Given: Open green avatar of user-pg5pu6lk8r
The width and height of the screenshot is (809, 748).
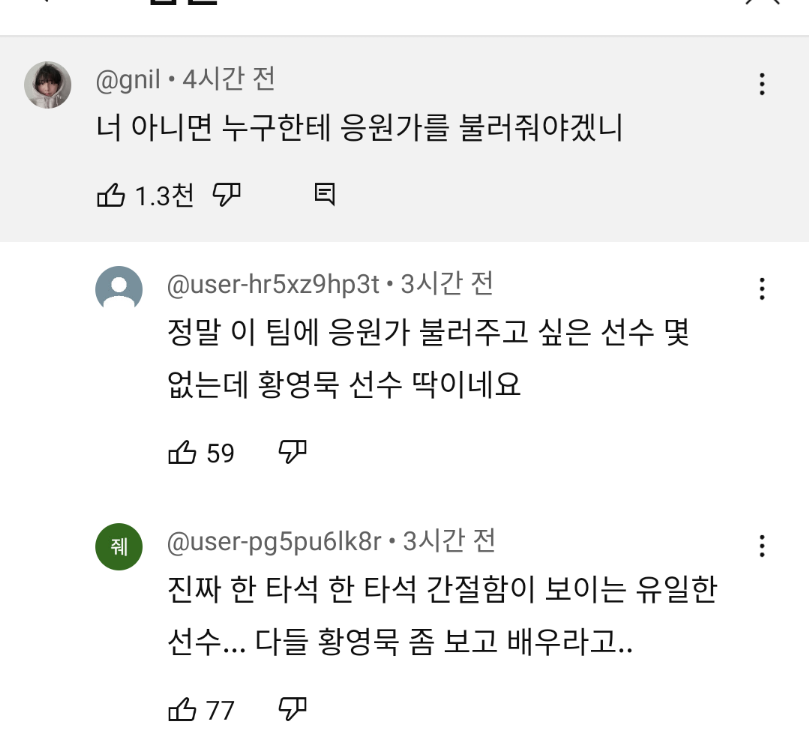Looking at the screenshot, I should pos(119,547).
